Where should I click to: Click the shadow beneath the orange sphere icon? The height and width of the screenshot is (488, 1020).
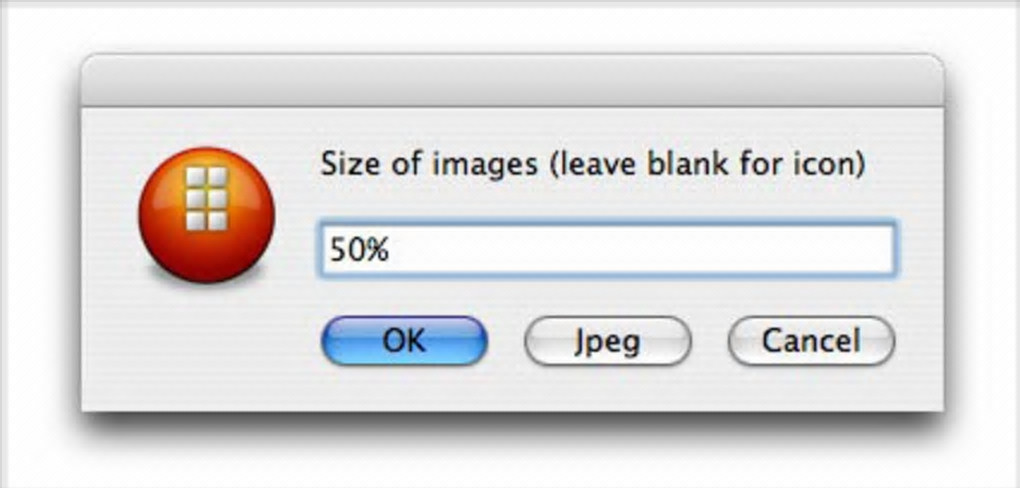coord(206,282)
